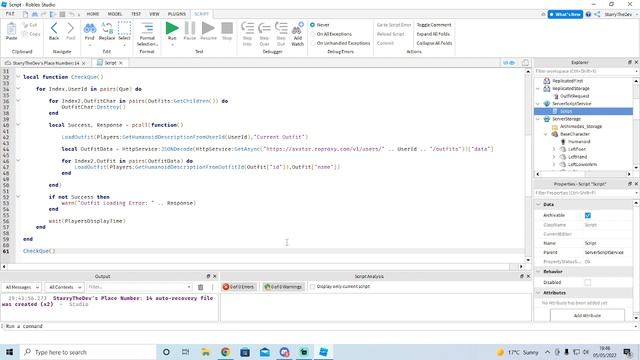Click the Pause icon in the Test group
640x360 pixels.
coord(190,28)
